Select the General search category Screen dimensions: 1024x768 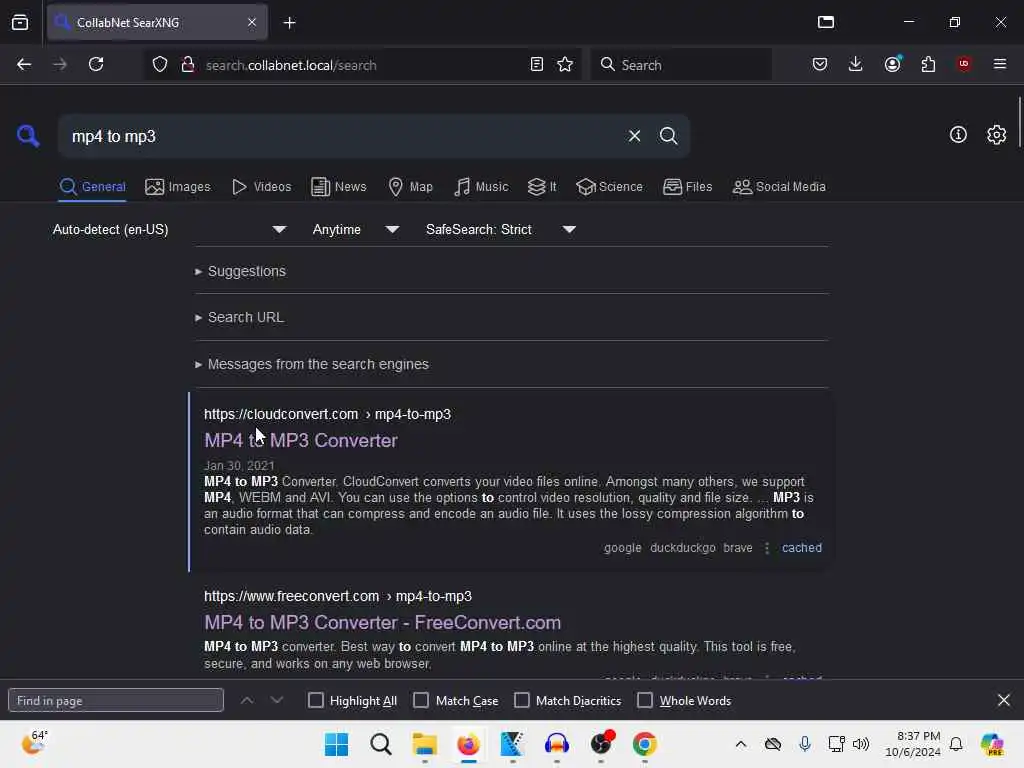93,187
